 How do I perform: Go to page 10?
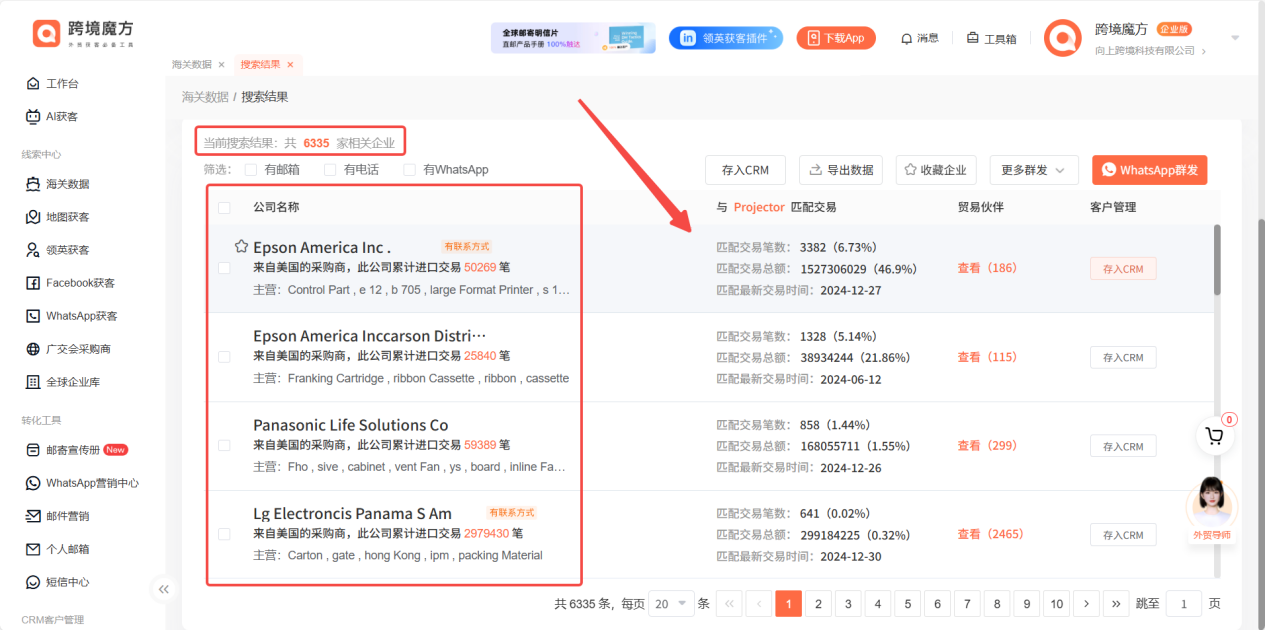[x=1056, y=604]
